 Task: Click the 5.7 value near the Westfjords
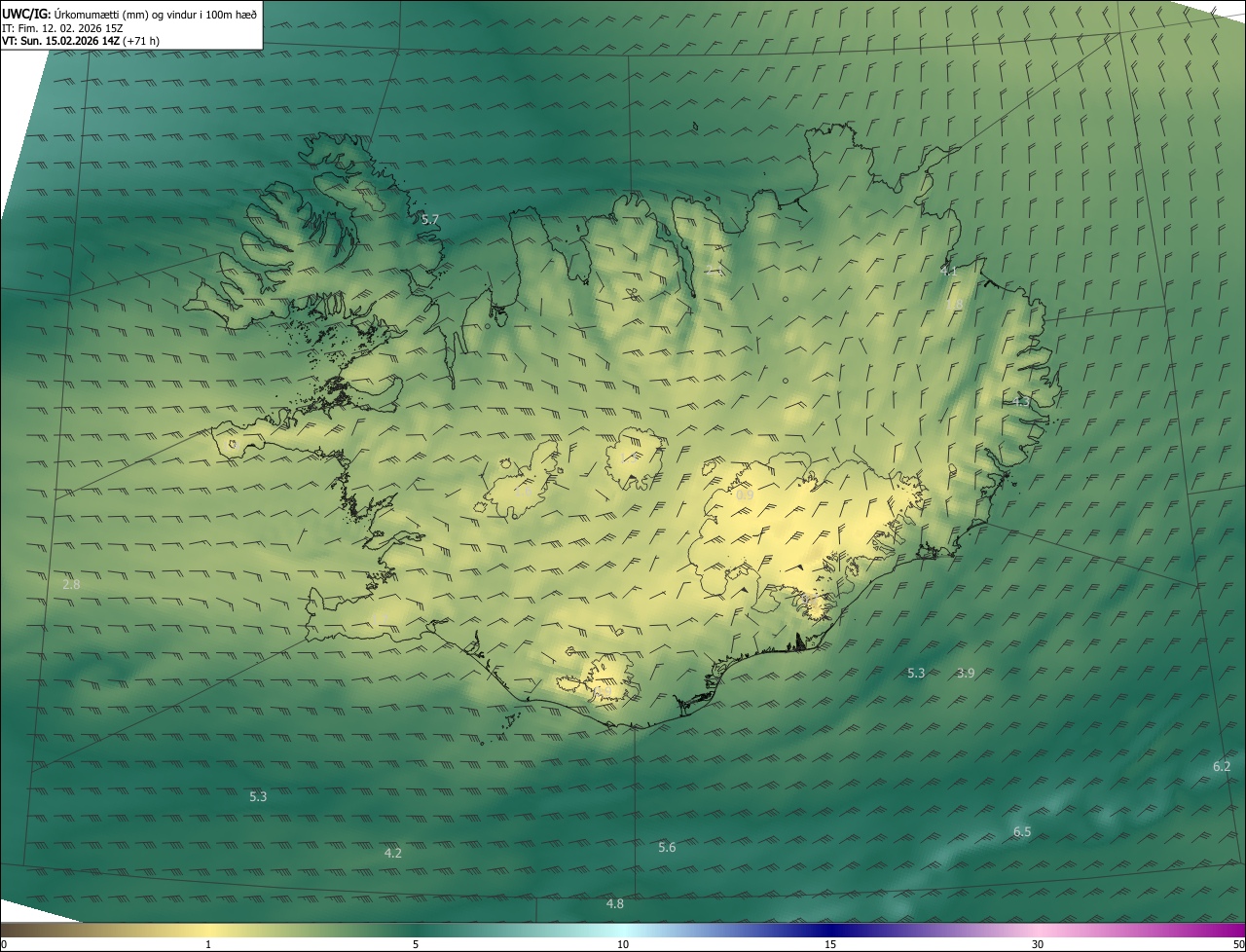tap(430, 219)
